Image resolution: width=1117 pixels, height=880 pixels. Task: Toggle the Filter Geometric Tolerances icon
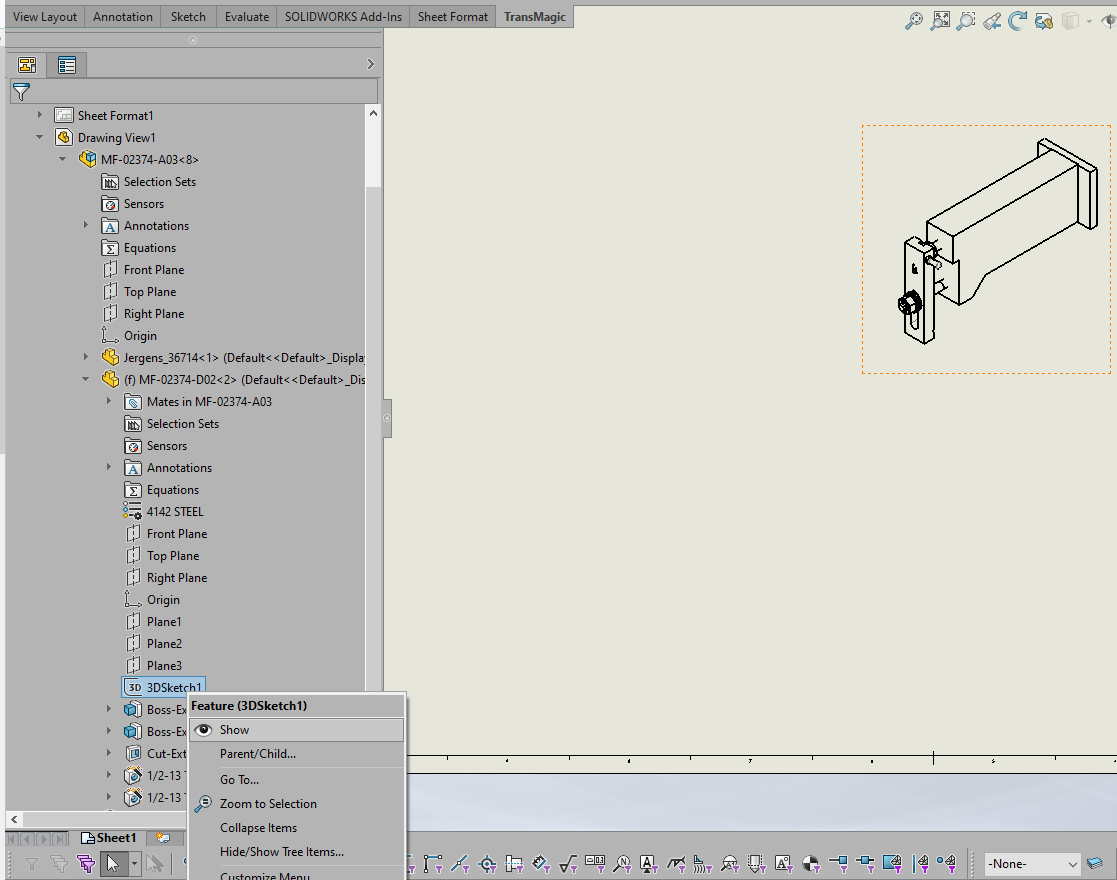[595, 864]
